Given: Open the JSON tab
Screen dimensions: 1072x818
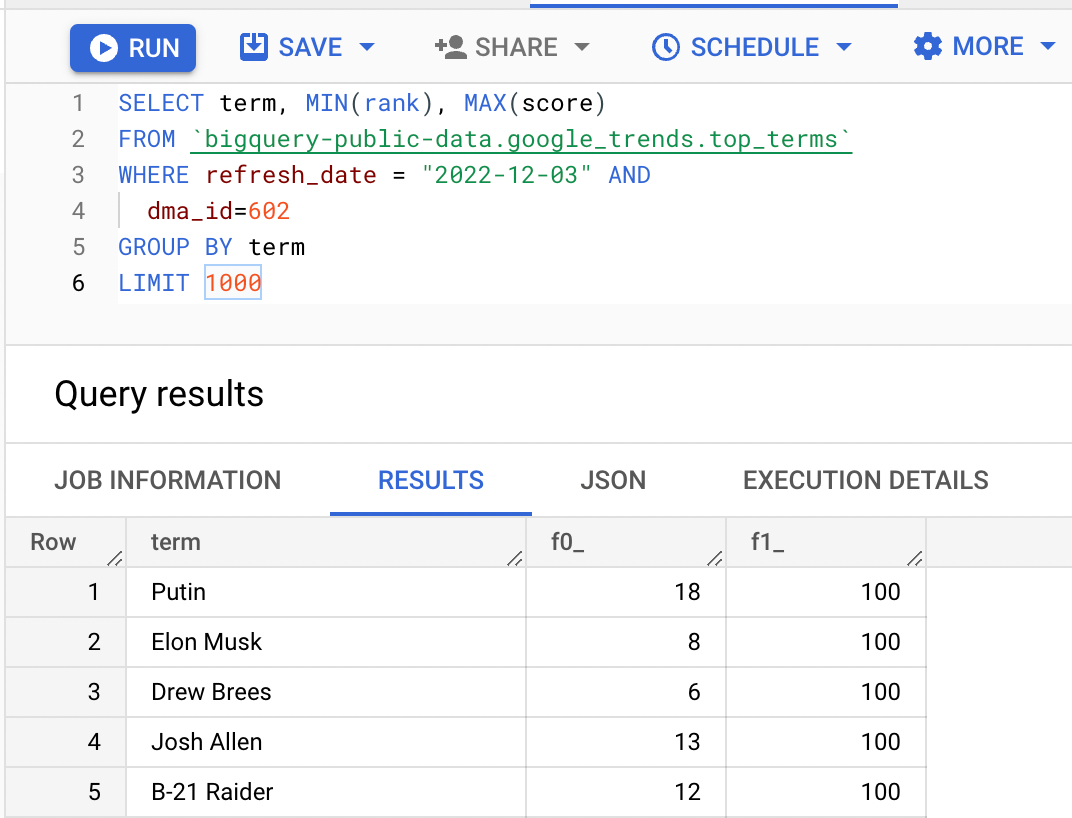Looking at the screenshot, I should click(x=613, y=480).
